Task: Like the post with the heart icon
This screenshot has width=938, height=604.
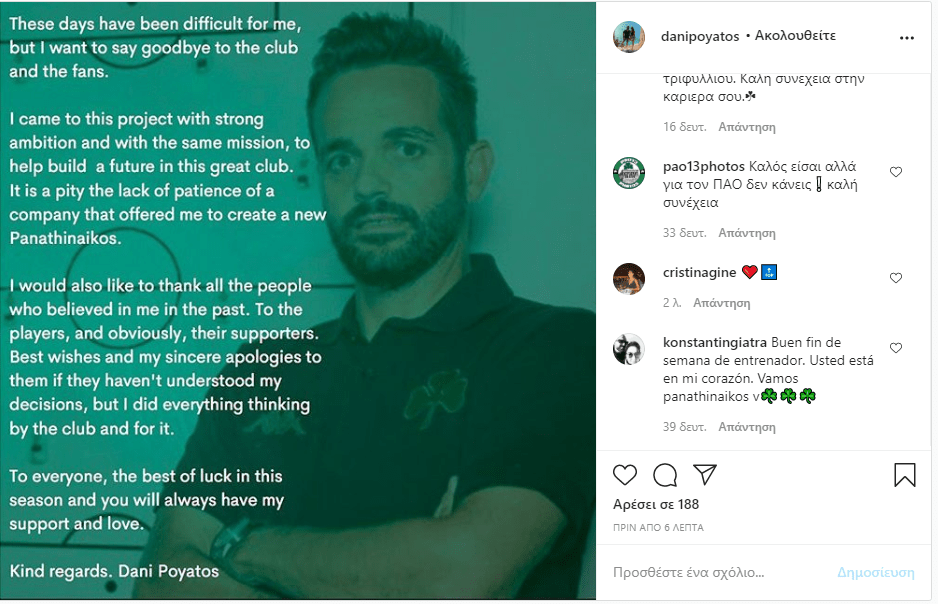Action: [x=625, y=474]
